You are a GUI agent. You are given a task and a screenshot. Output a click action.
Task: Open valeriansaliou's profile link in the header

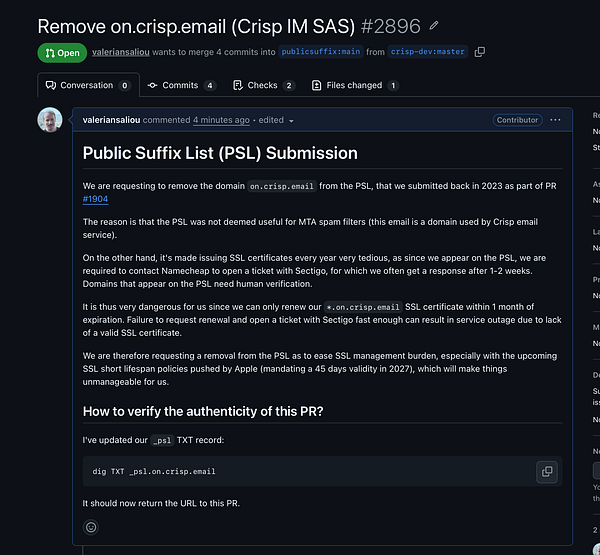[x=121, y=52]
